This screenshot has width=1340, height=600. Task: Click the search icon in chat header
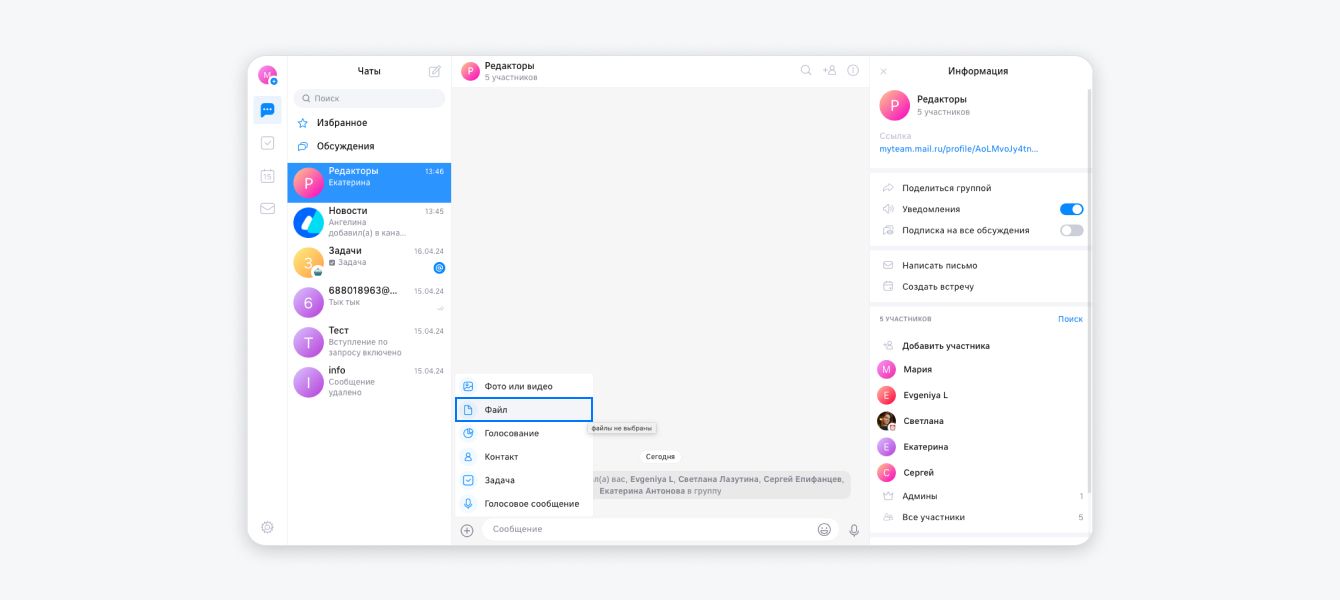pos(806,71)
